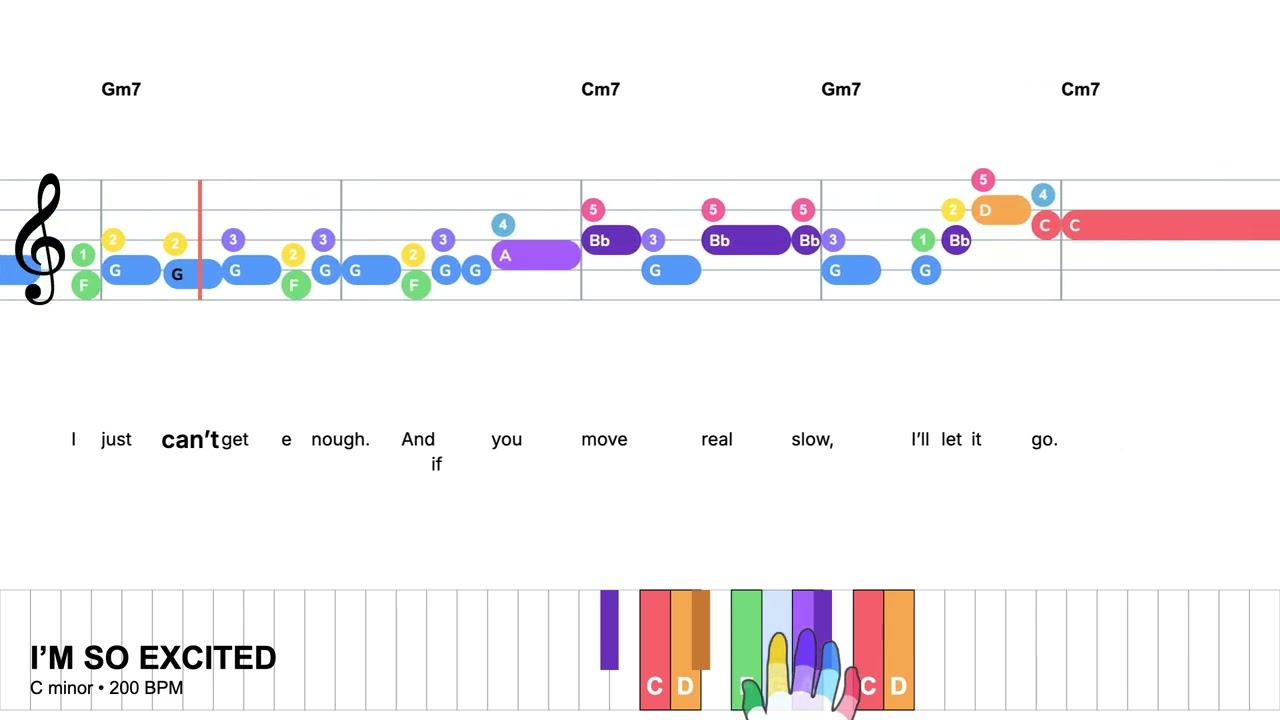Click the treble clef symbol

40,240
